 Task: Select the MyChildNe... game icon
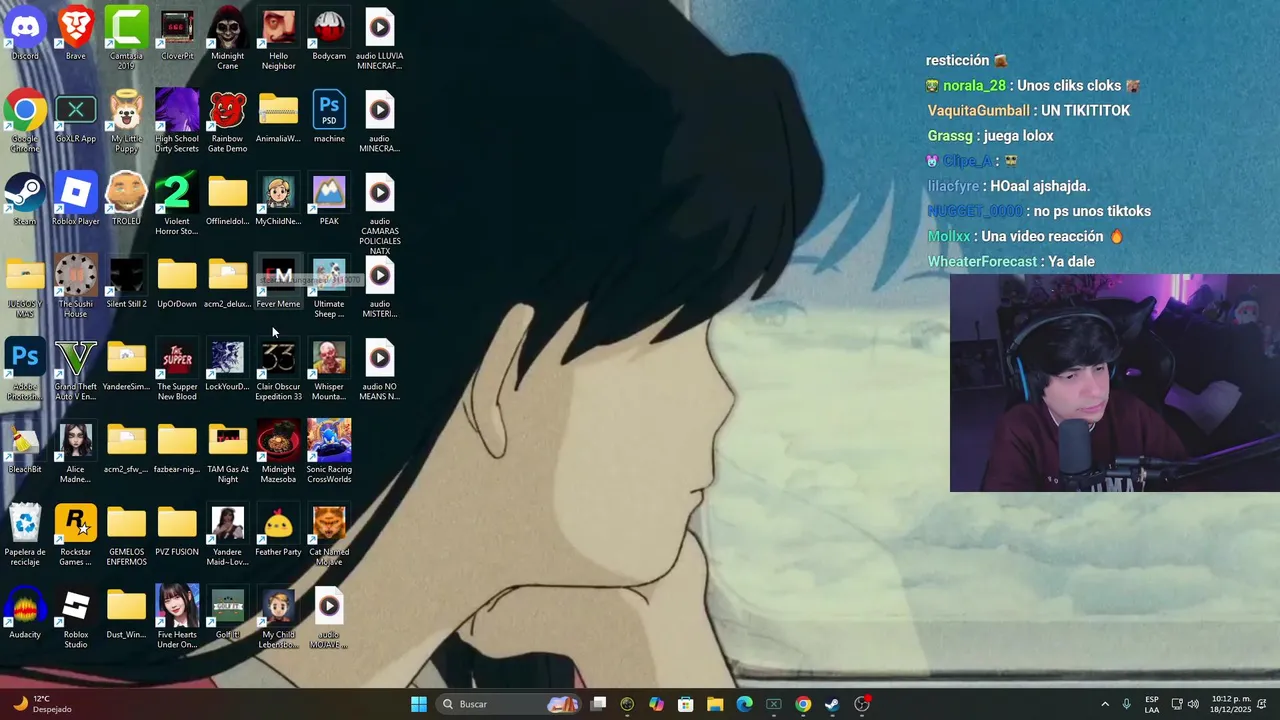(278, 200)
